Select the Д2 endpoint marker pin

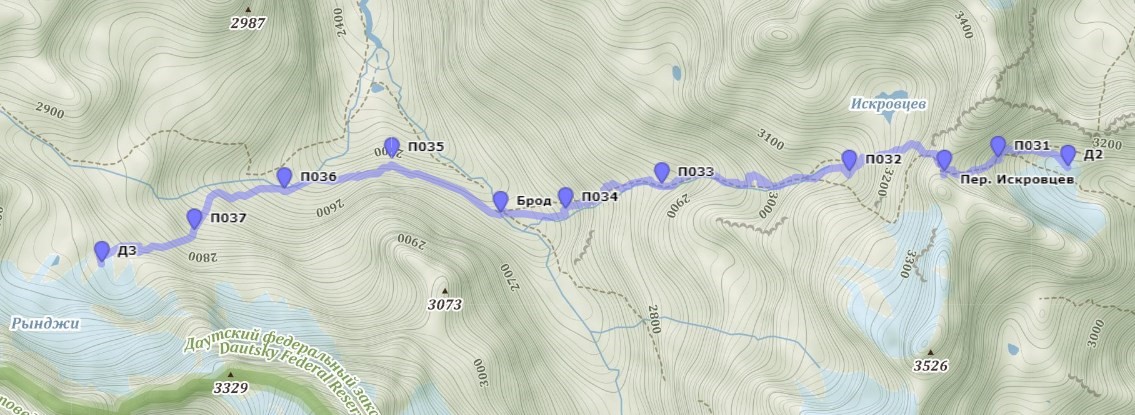(1068, 155)
